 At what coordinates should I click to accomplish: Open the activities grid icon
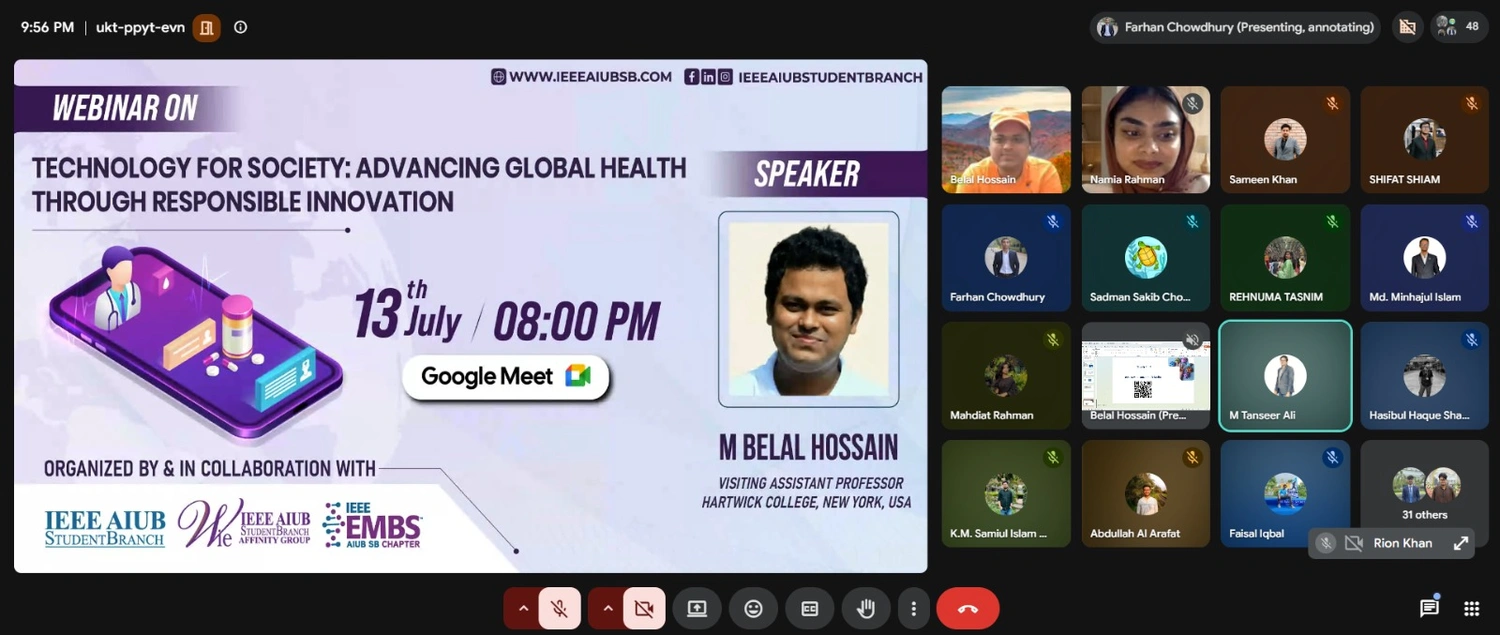pos(1471,608)
